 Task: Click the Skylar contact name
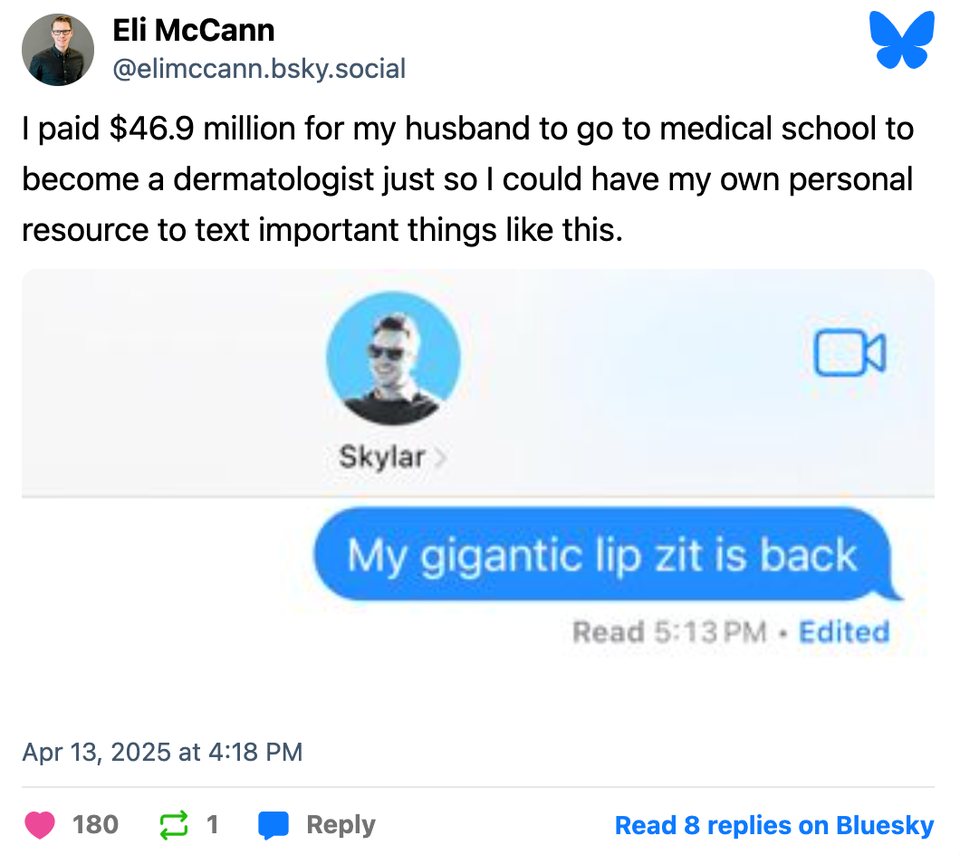(x=381, y=458)
